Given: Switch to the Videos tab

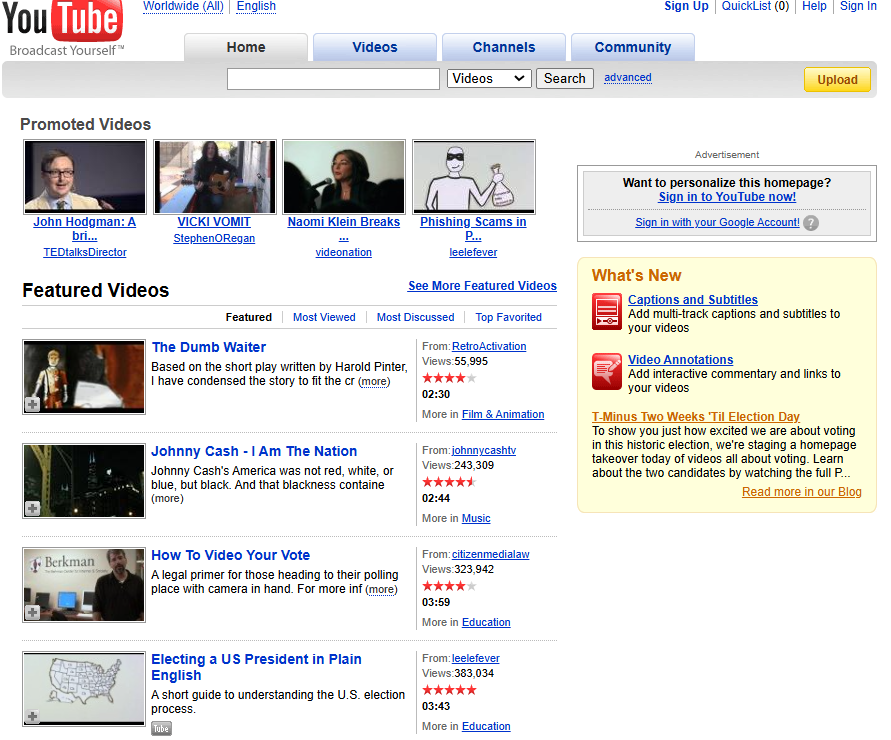Looking at the screenshot, I should click(375, 47).
